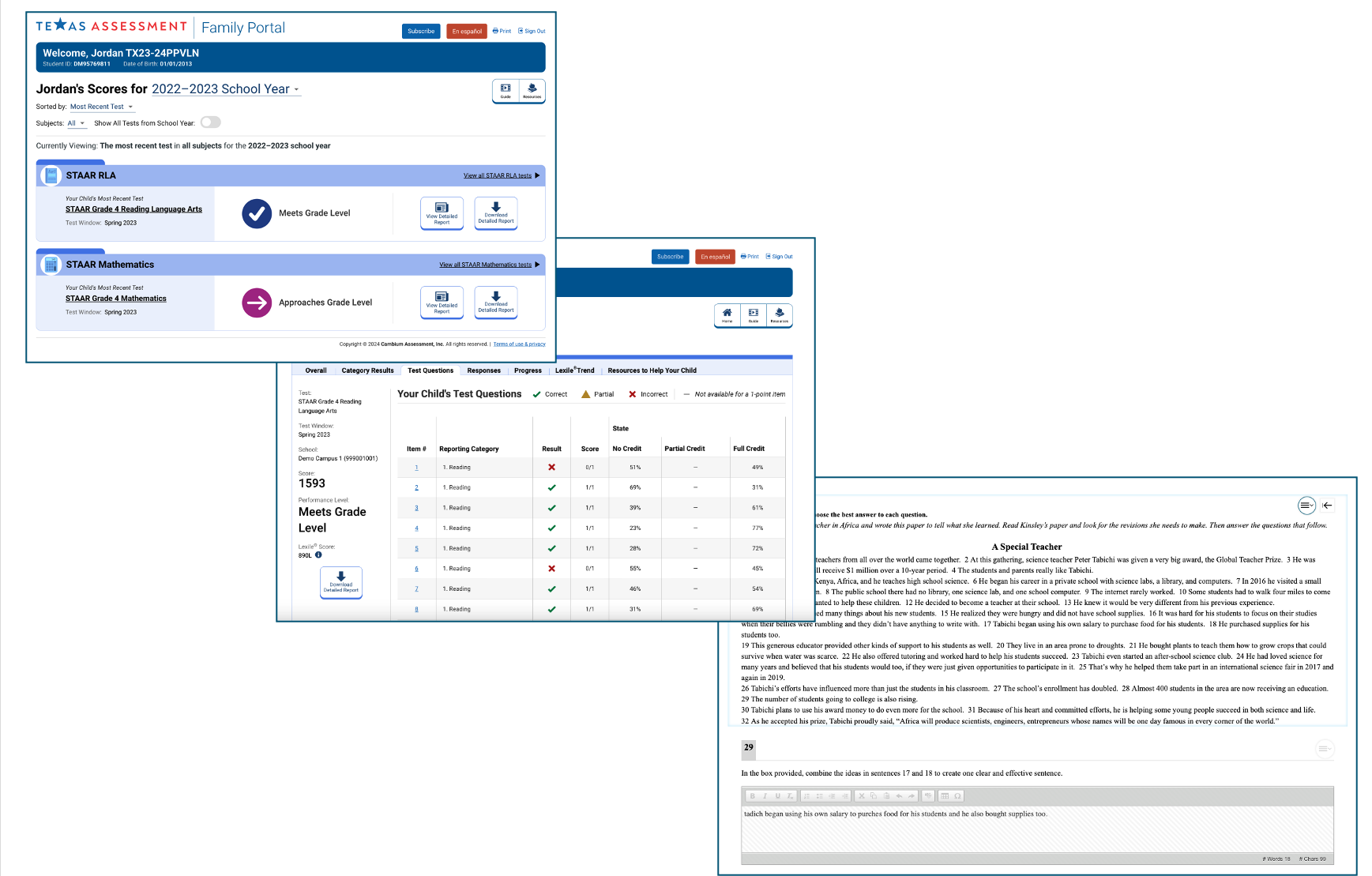Screen dimensions: 1372x876
Task: Expand View all STAAR RLA tests arrow
Action: pos(538,175)
